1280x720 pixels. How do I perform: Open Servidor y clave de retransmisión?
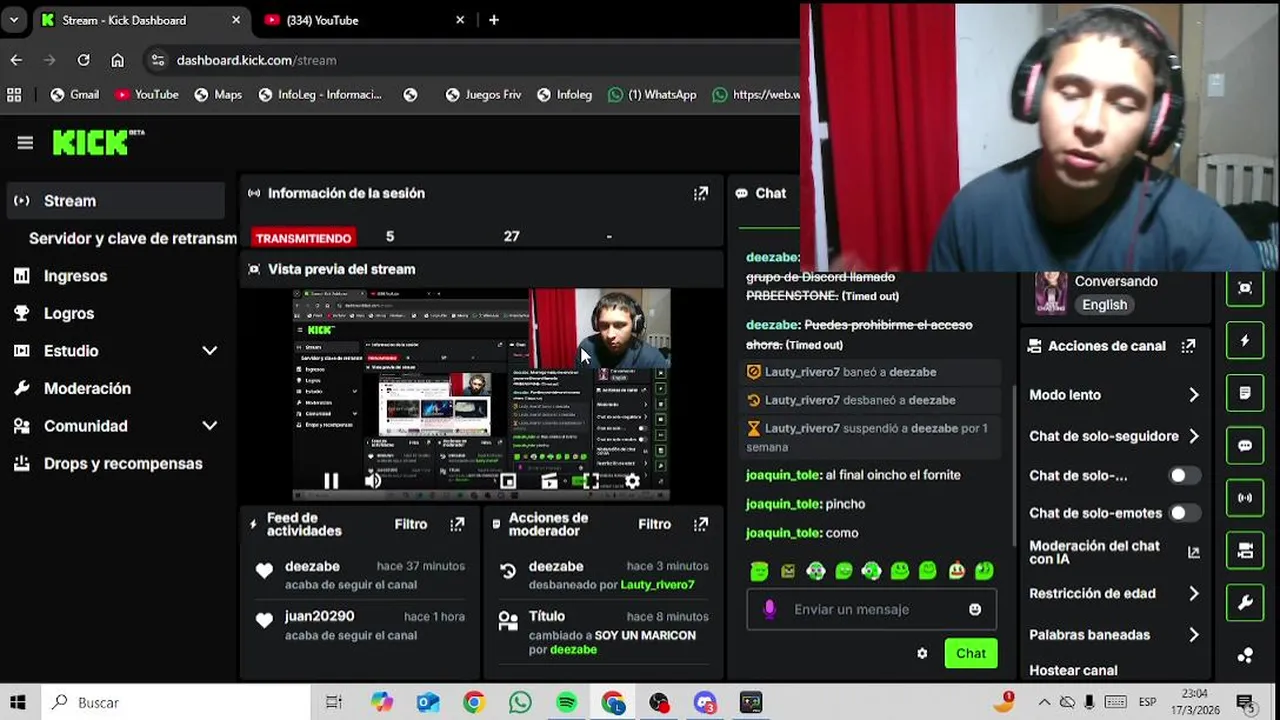pos(132,238)
